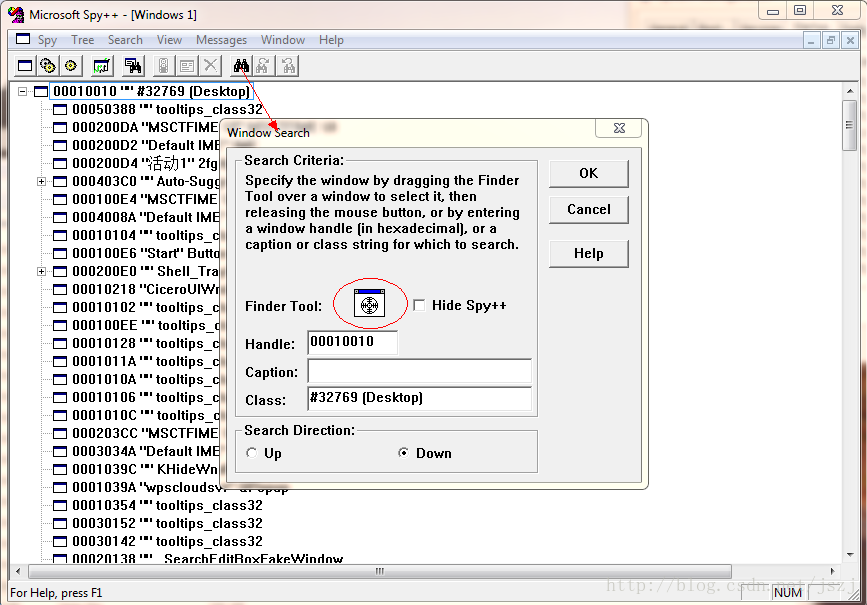Open the Help menu in the menu bar

pos(331,40)
